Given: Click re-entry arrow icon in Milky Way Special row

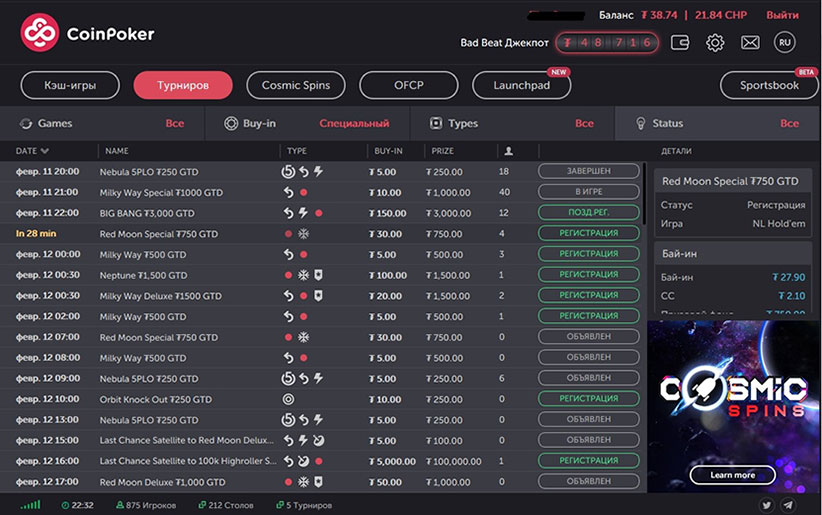Looking at the screenshot, I should 288,192.
